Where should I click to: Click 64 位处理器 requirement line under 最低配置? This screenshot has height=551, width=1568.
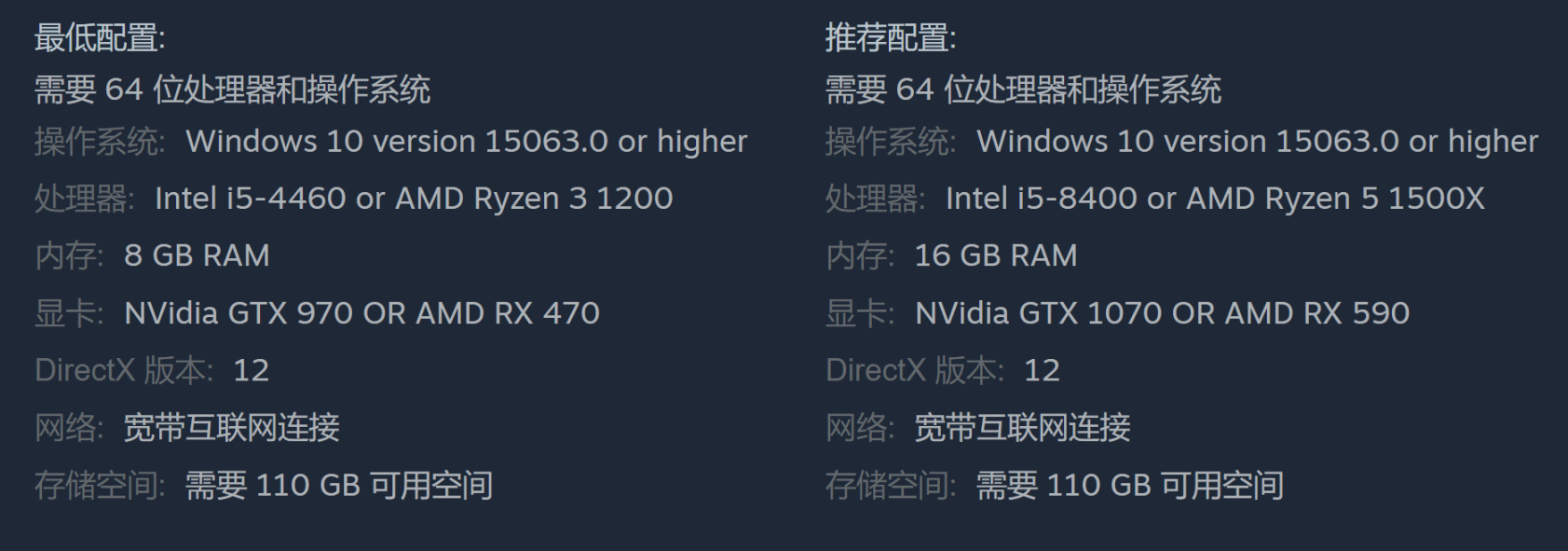[x=232, y=90]
